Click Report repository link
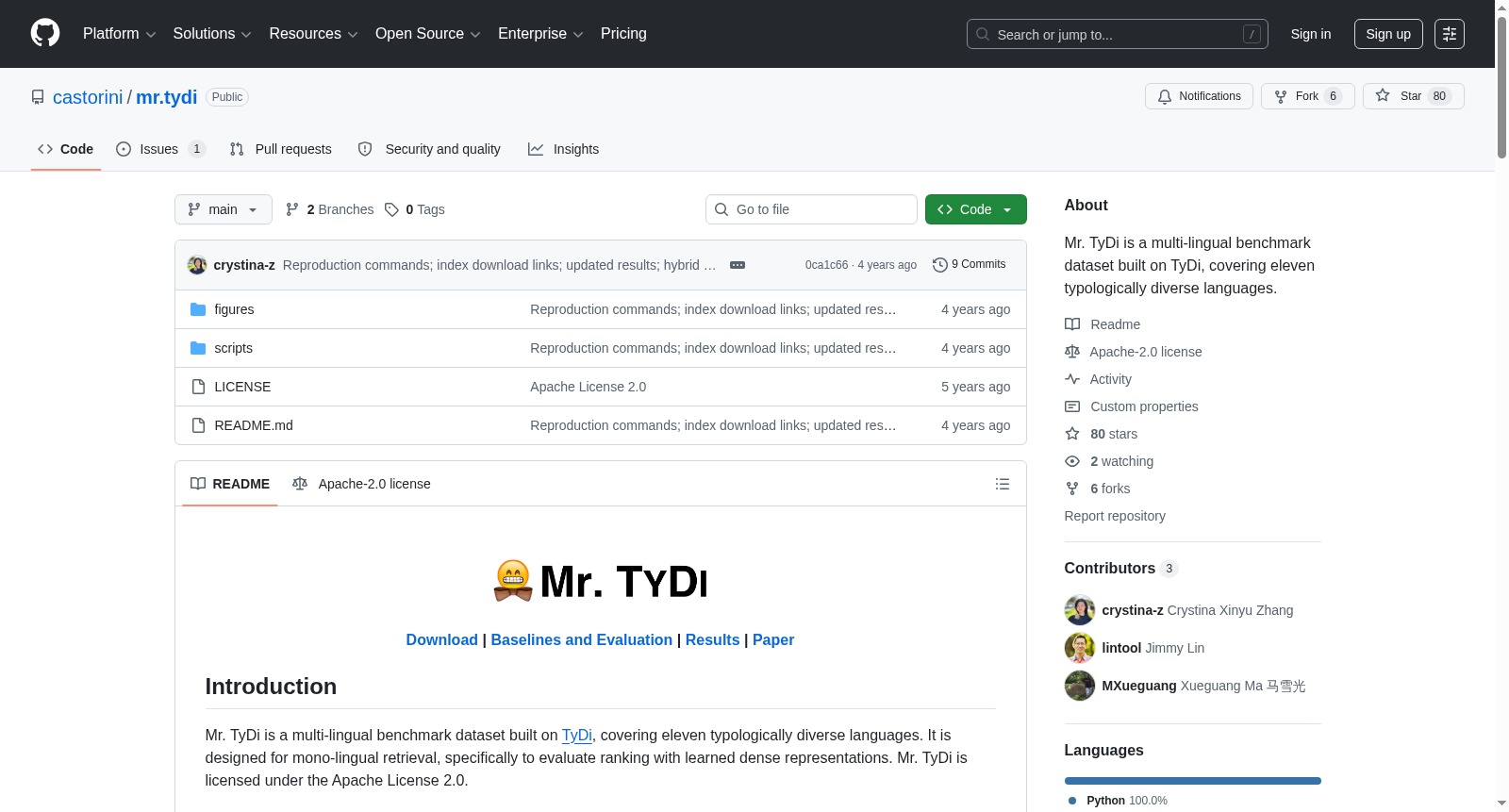The image size is (1509, 812). pyautogui.click(x=1115, y=516)
